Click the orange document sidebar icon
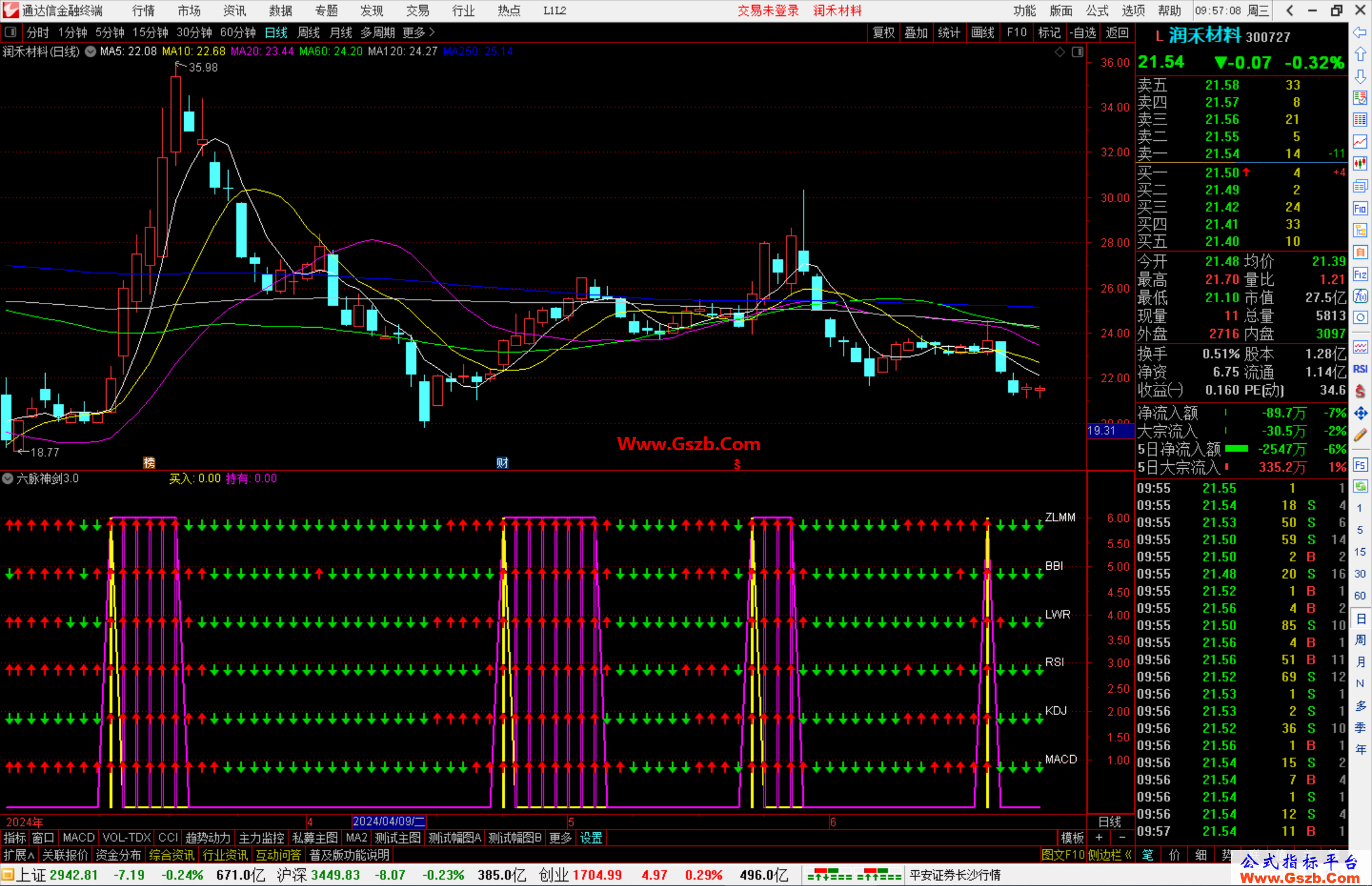This screenshot has width=1372, height=886. point(1360,252)
